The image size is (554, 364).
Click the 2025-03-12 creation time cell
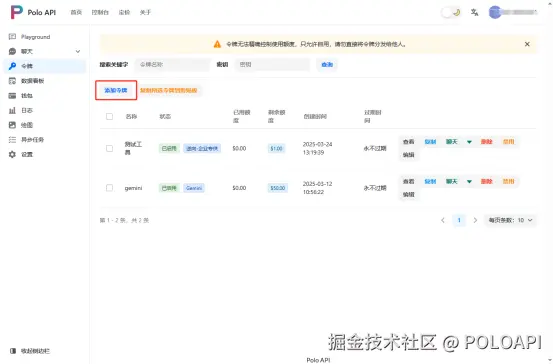pyautogui.click(x=317, y=188)
